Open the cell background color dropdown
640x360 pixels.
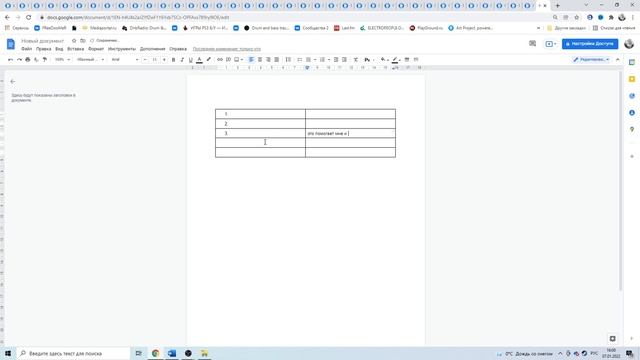(x=384, y=60)
